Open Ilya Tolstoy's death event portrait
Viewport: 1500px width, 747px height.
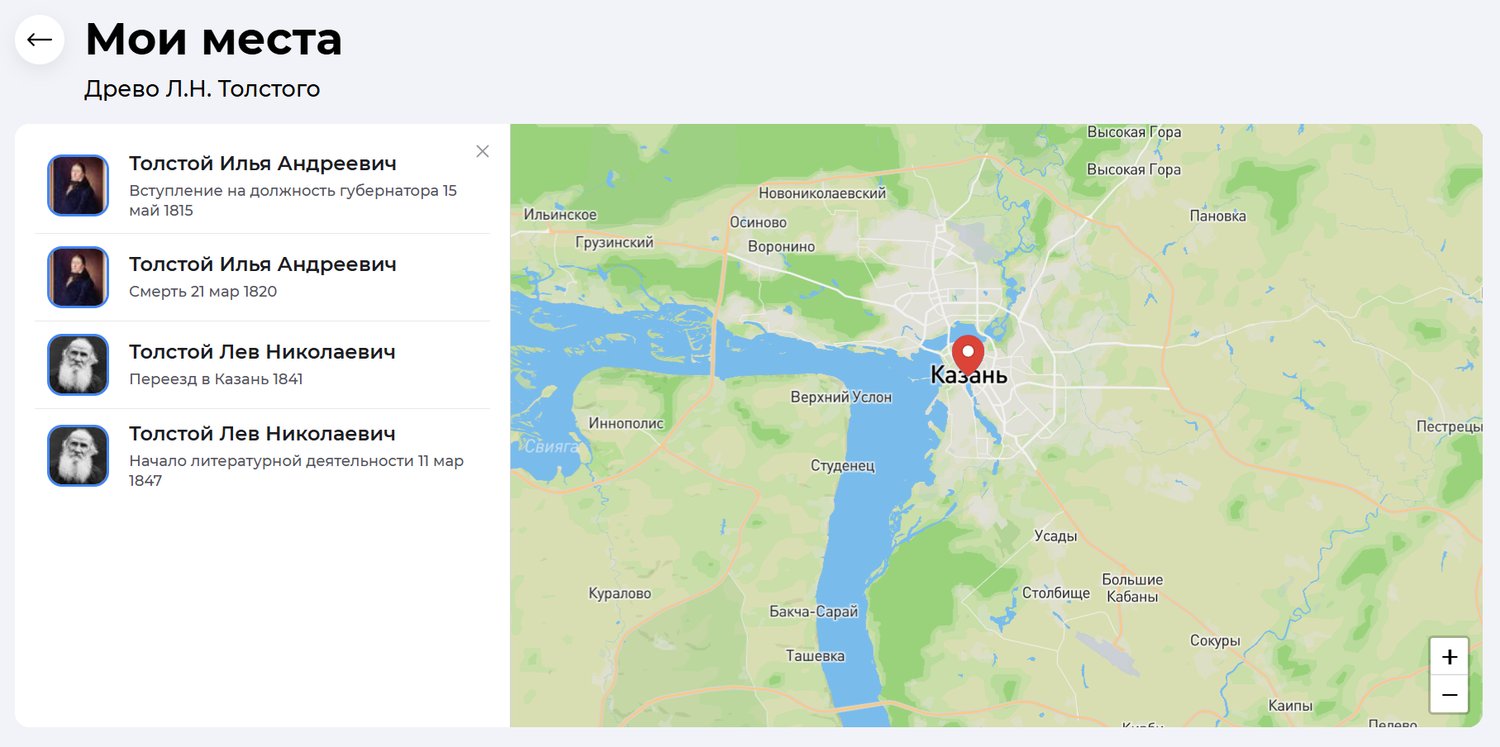pos(78,276)
